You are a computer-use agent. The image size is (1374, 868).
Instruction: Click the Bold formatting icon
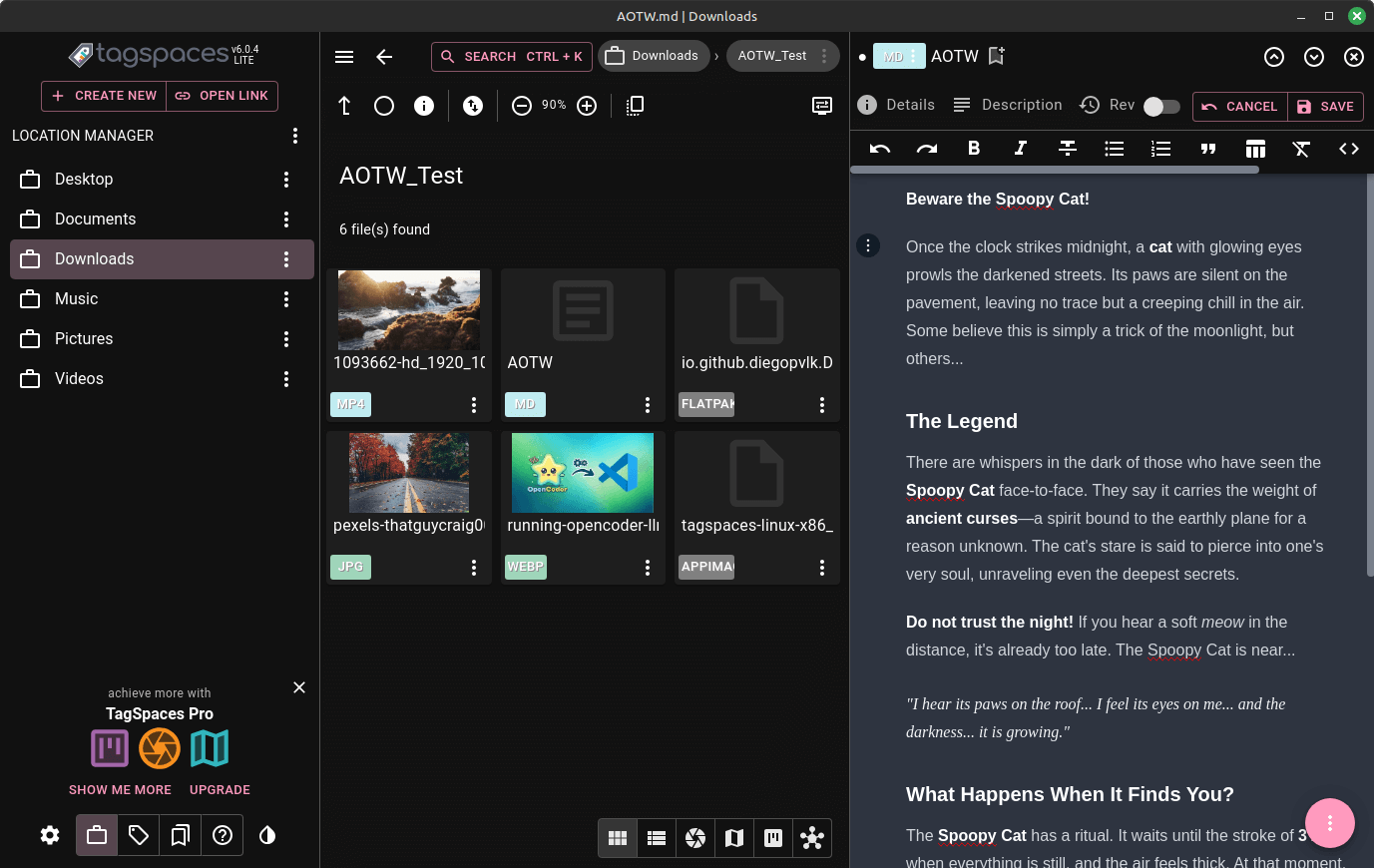click(x=974, y=149)
